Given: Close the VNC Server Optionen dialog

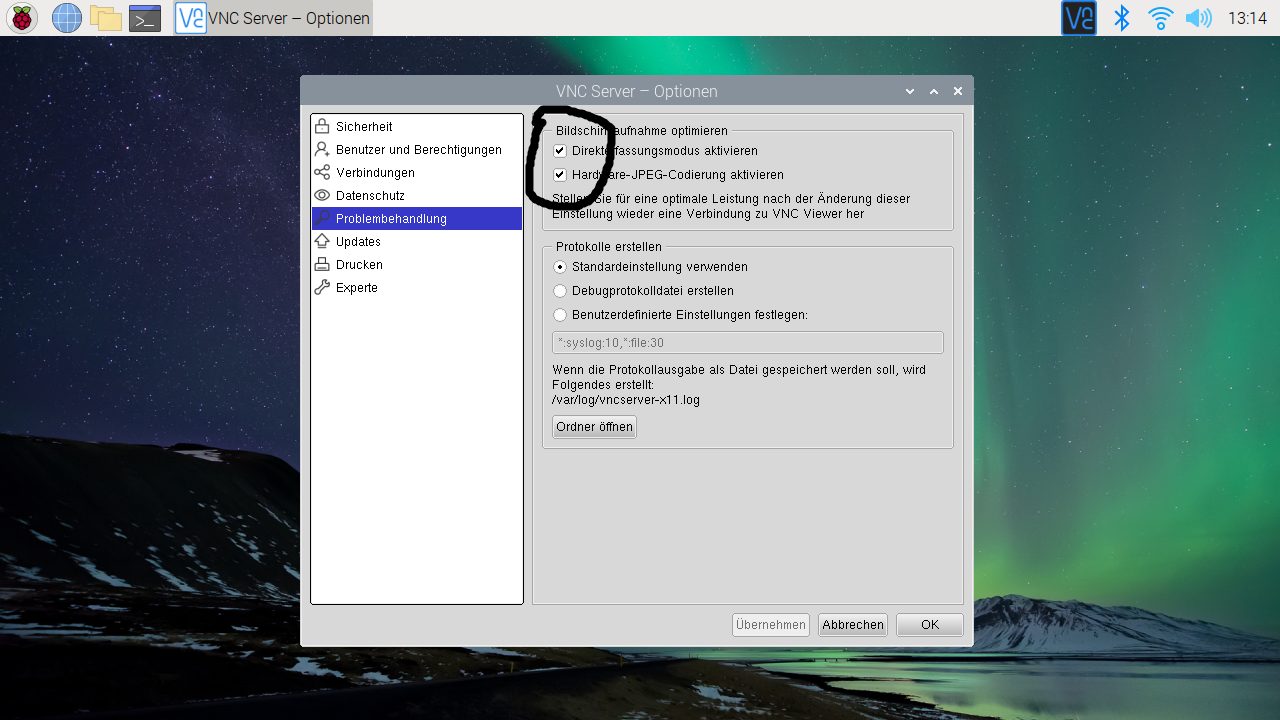Looking at the screenshot, I should point(958,91).
